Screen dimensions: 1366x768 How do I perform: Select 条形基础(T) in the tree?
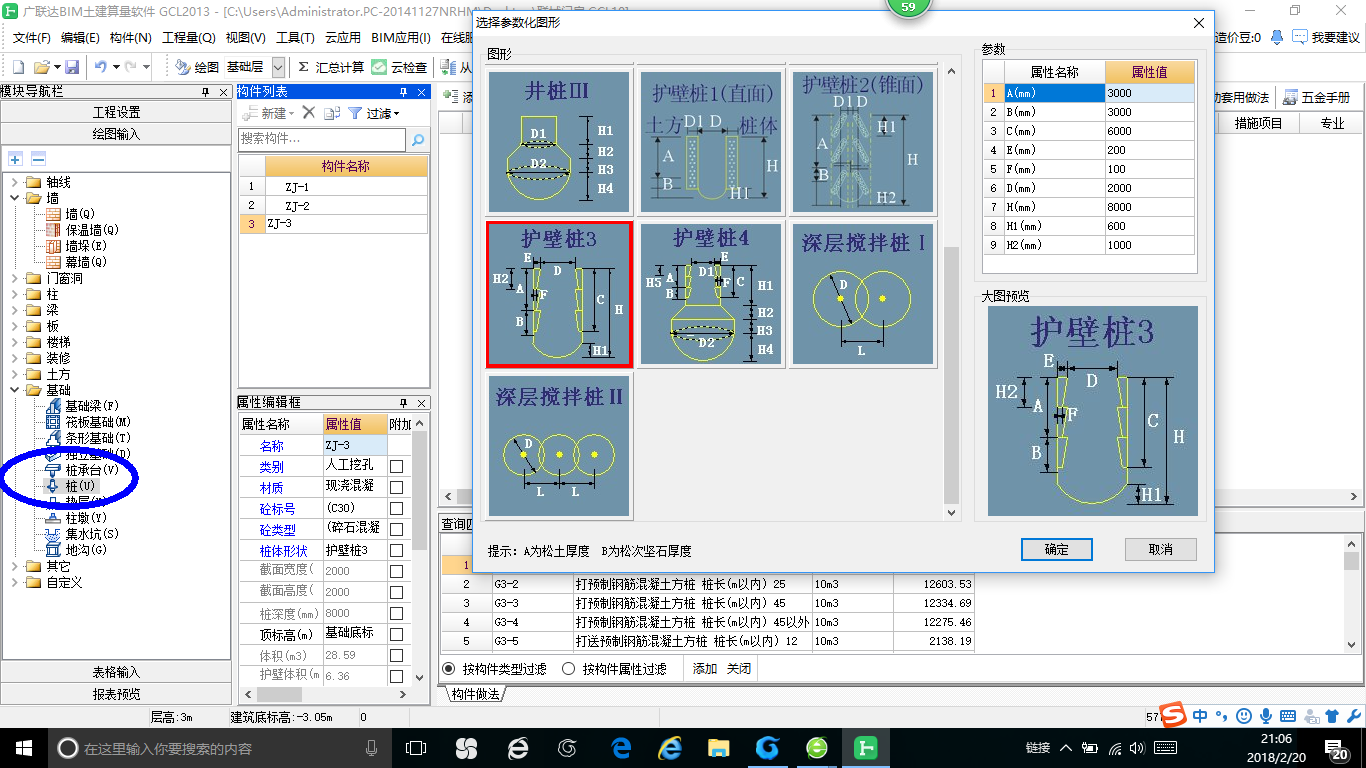(x=98, y=438)
